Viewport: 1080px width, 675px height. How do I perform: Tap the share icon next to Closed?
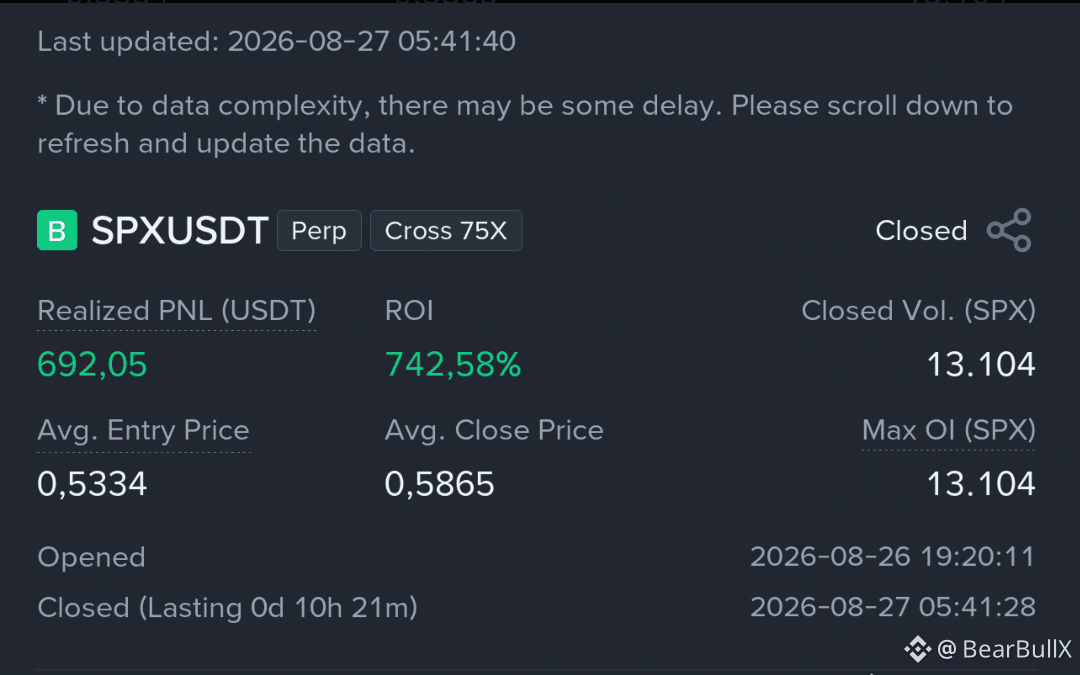tap(1009, 230)
